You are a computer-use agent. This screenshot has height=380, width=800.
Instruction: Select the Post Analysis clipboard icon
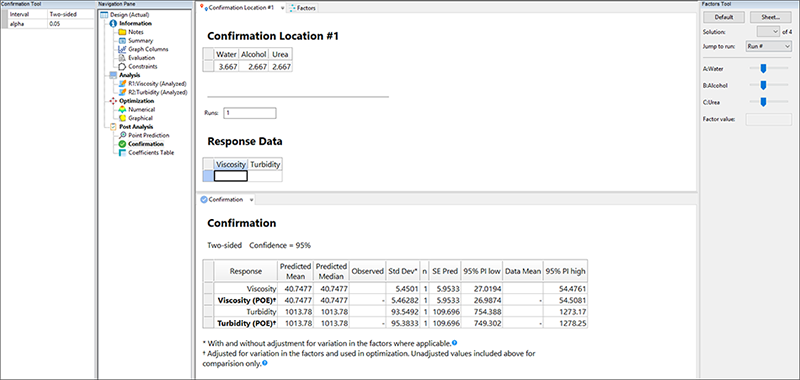[113, 126]
